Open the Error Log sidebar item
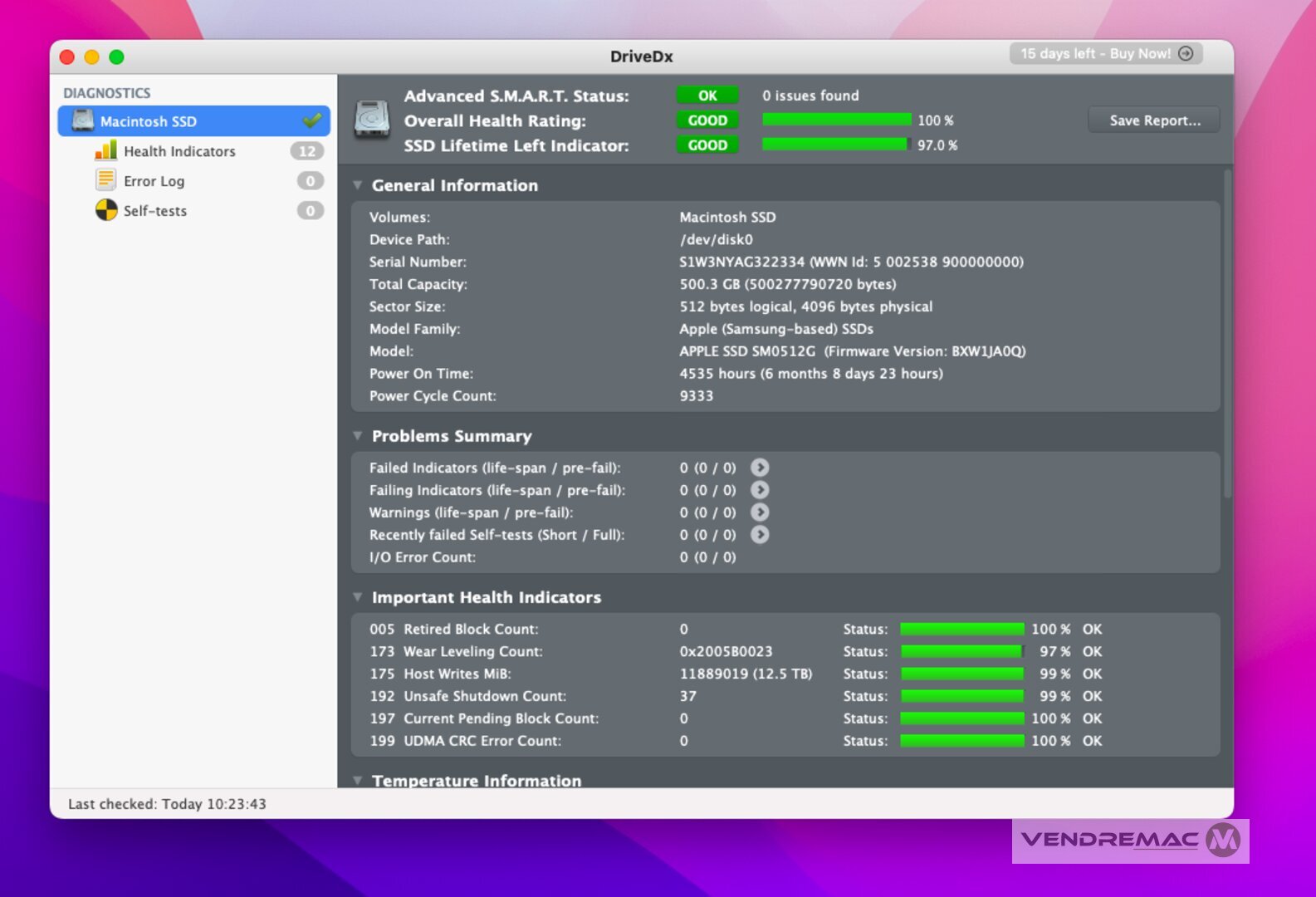The height and width of the screenshot is (897, 1316). (x=154, y=181)
